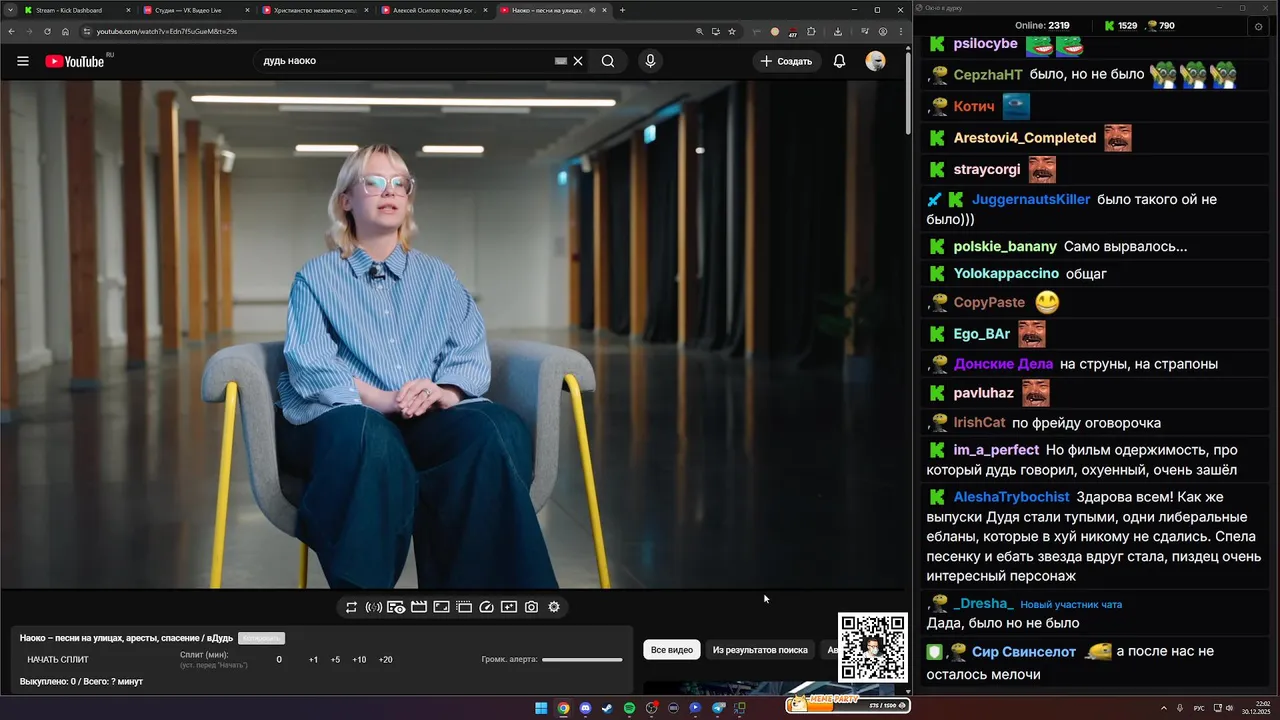Open chat user JuggernautsKiller name
The height and width of the screenshot is (720, 1280).
click(x=1031, y=199)
